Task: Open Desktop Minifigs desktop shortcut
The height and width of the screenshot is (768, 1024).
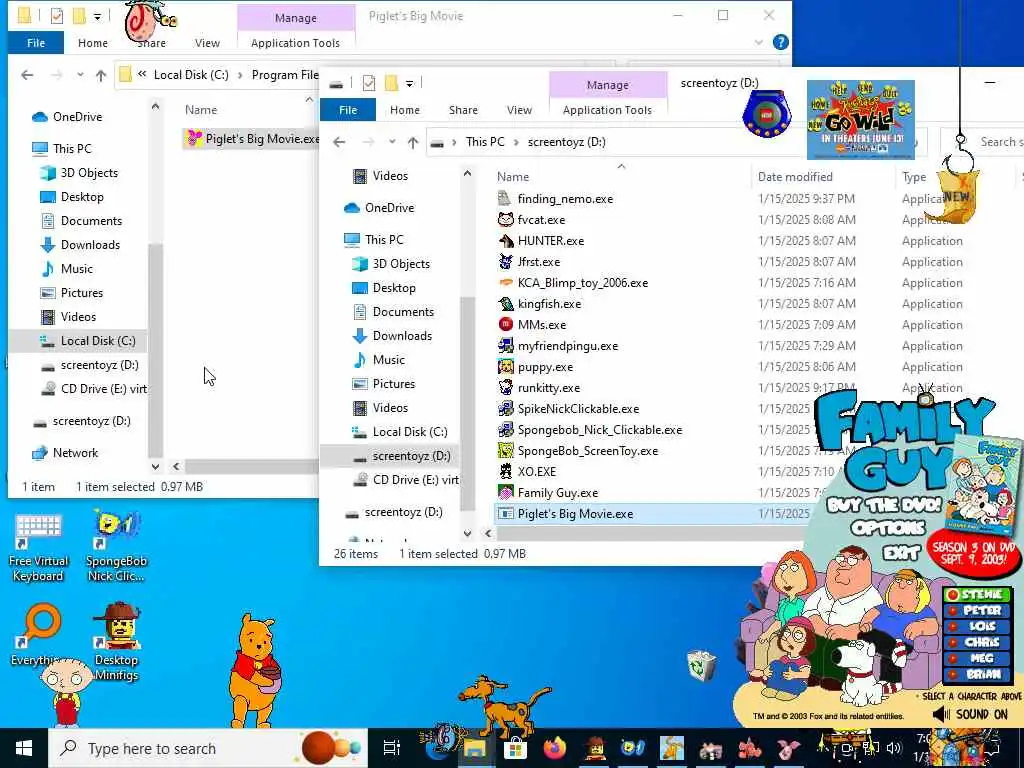Action: click(116, 641)
